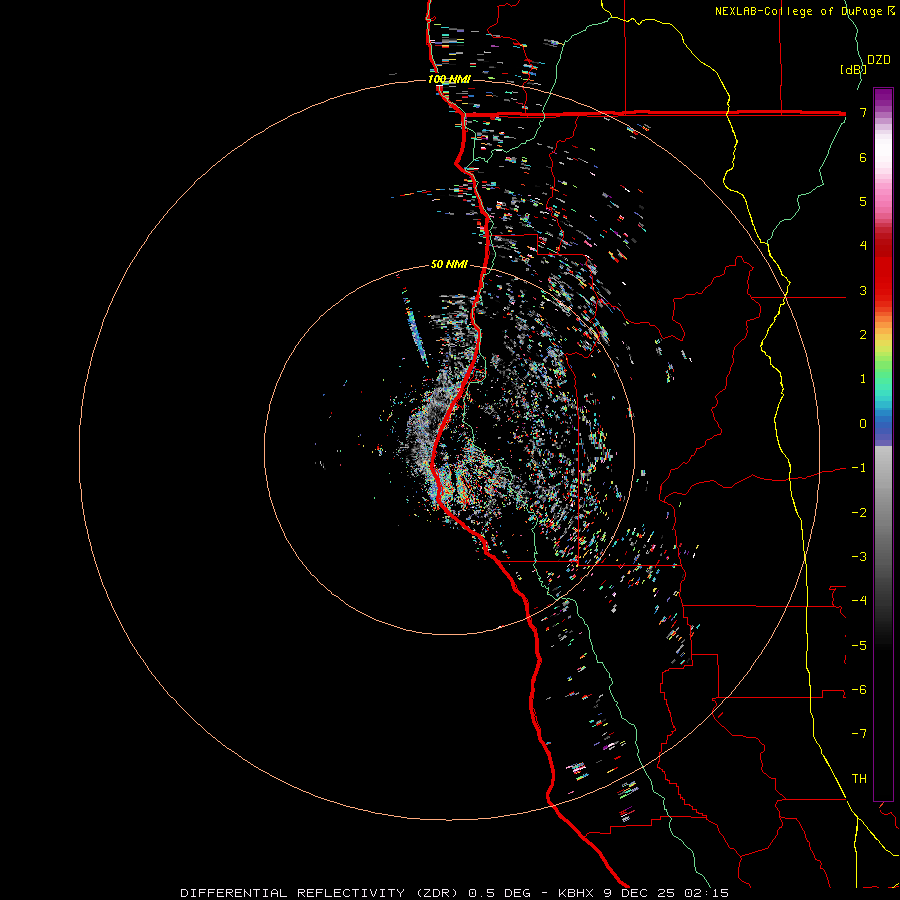
Task: Click the scale value -3
Action: tap(859, 556)
